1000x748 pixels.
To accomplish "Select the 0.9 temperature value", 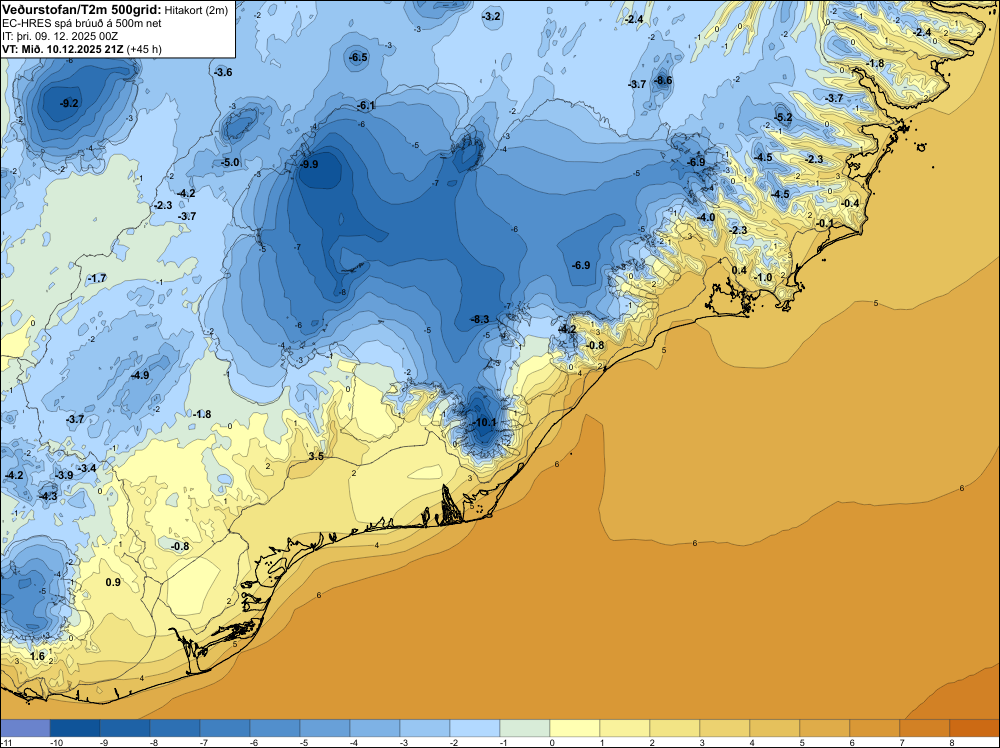I will tap(112, 582).
